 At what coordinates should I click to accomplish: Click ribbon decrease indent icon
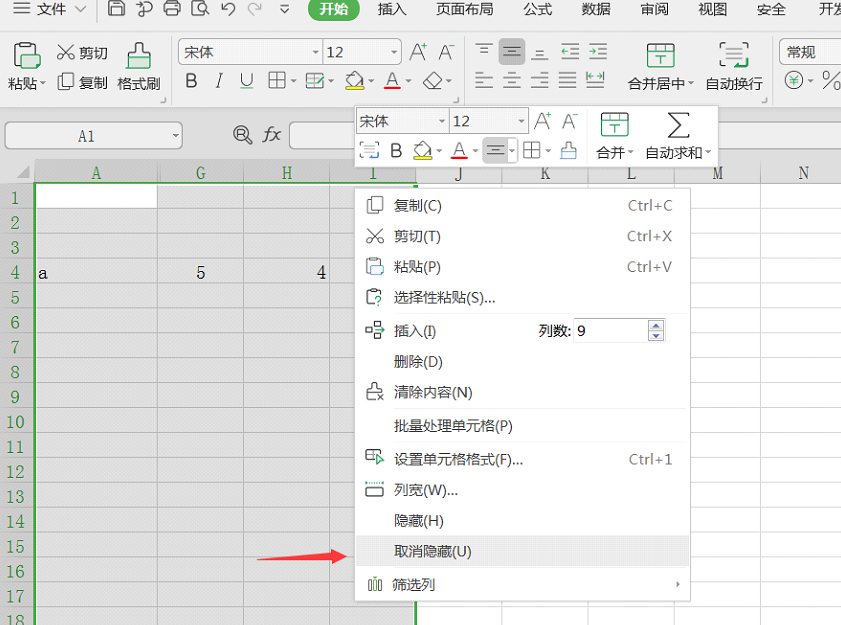(570, 52)
